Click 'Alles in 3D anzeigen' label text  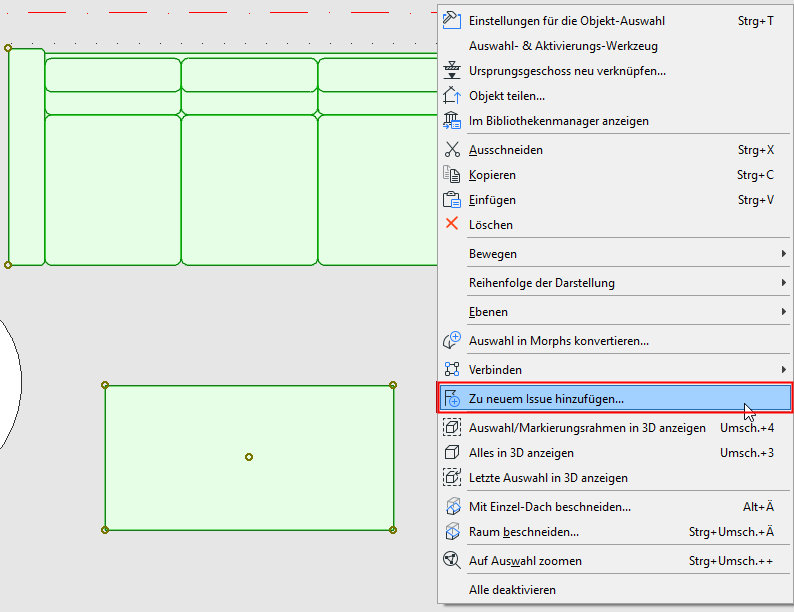coord(521,453)
